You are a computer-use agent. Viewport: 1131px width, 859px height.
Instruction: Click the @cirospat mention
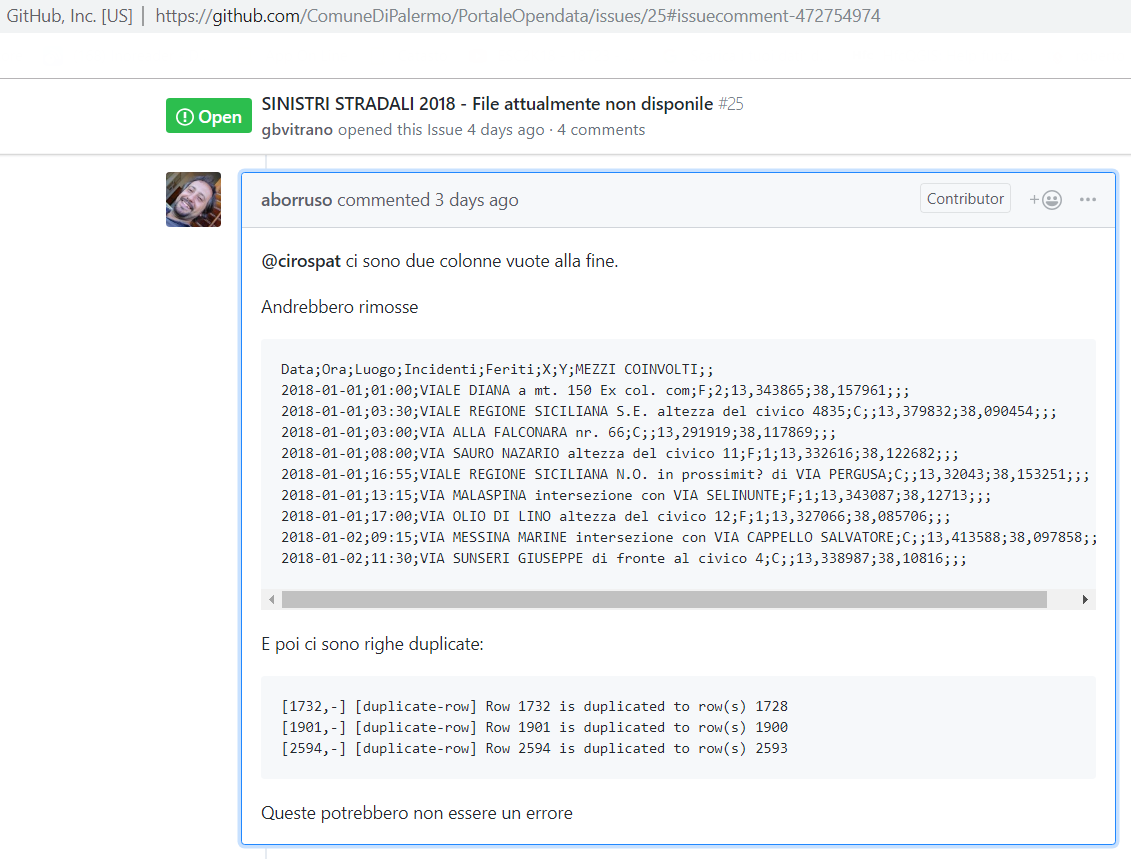tap(301, 262)
